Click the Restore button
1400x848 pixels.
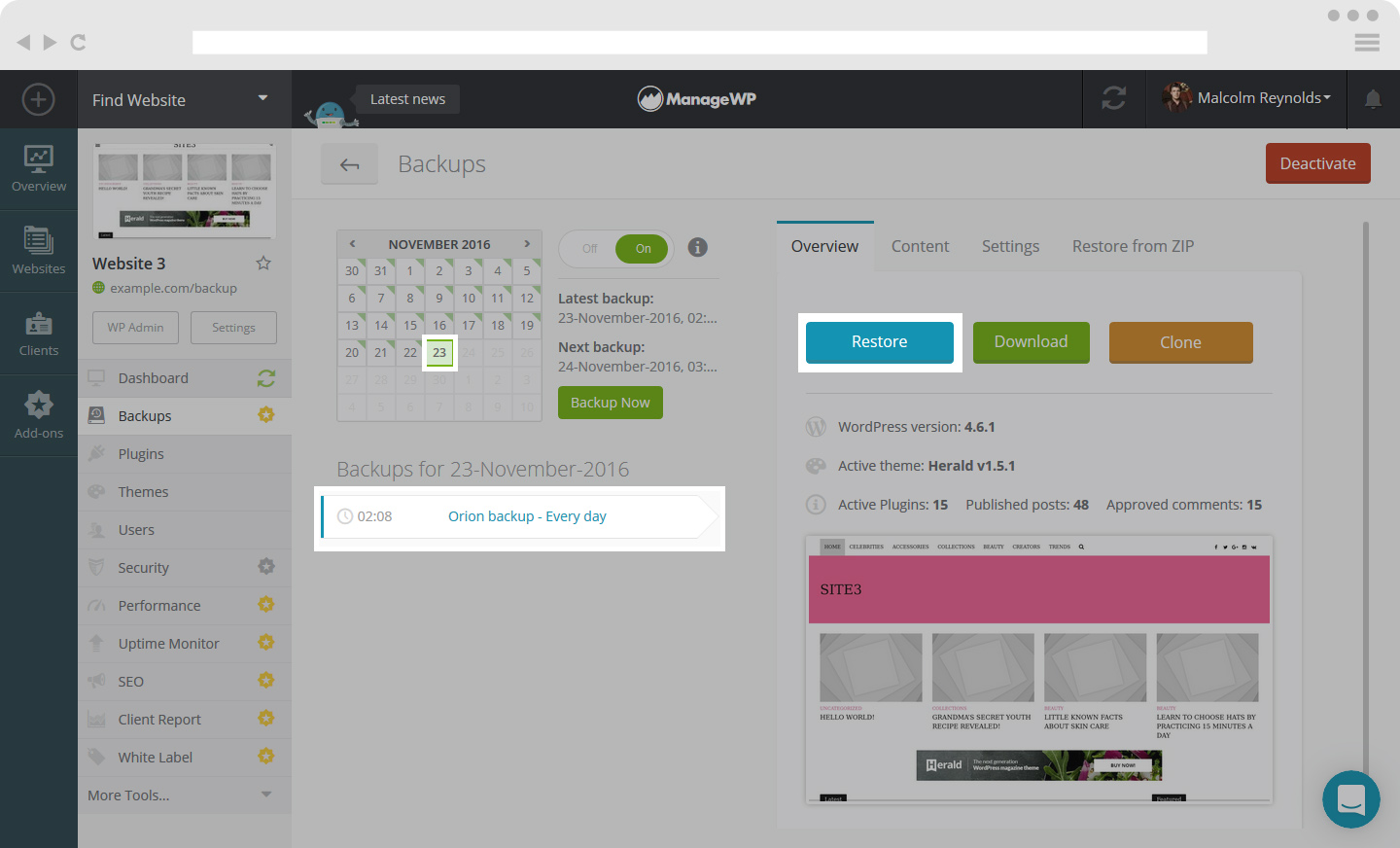[880, 342]
